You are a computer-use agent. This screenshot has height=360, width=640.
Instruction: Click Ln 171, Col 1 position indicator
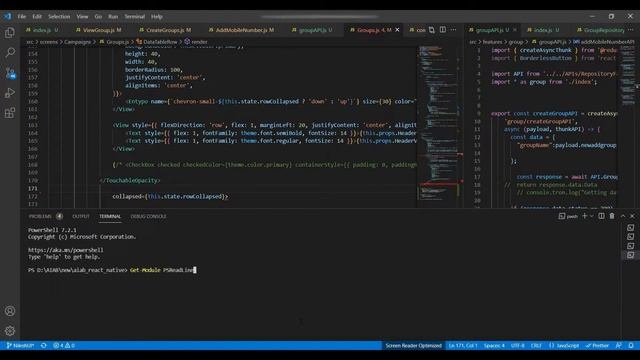463,345
